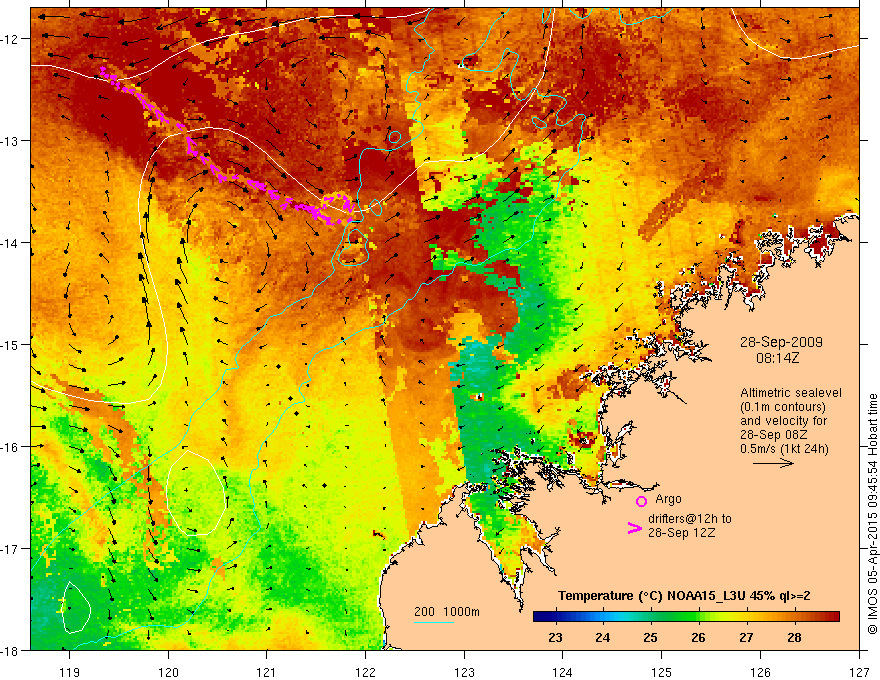Click the color bar tick label 24
Screen dimensions: 880x680
[x=603, y=637]
